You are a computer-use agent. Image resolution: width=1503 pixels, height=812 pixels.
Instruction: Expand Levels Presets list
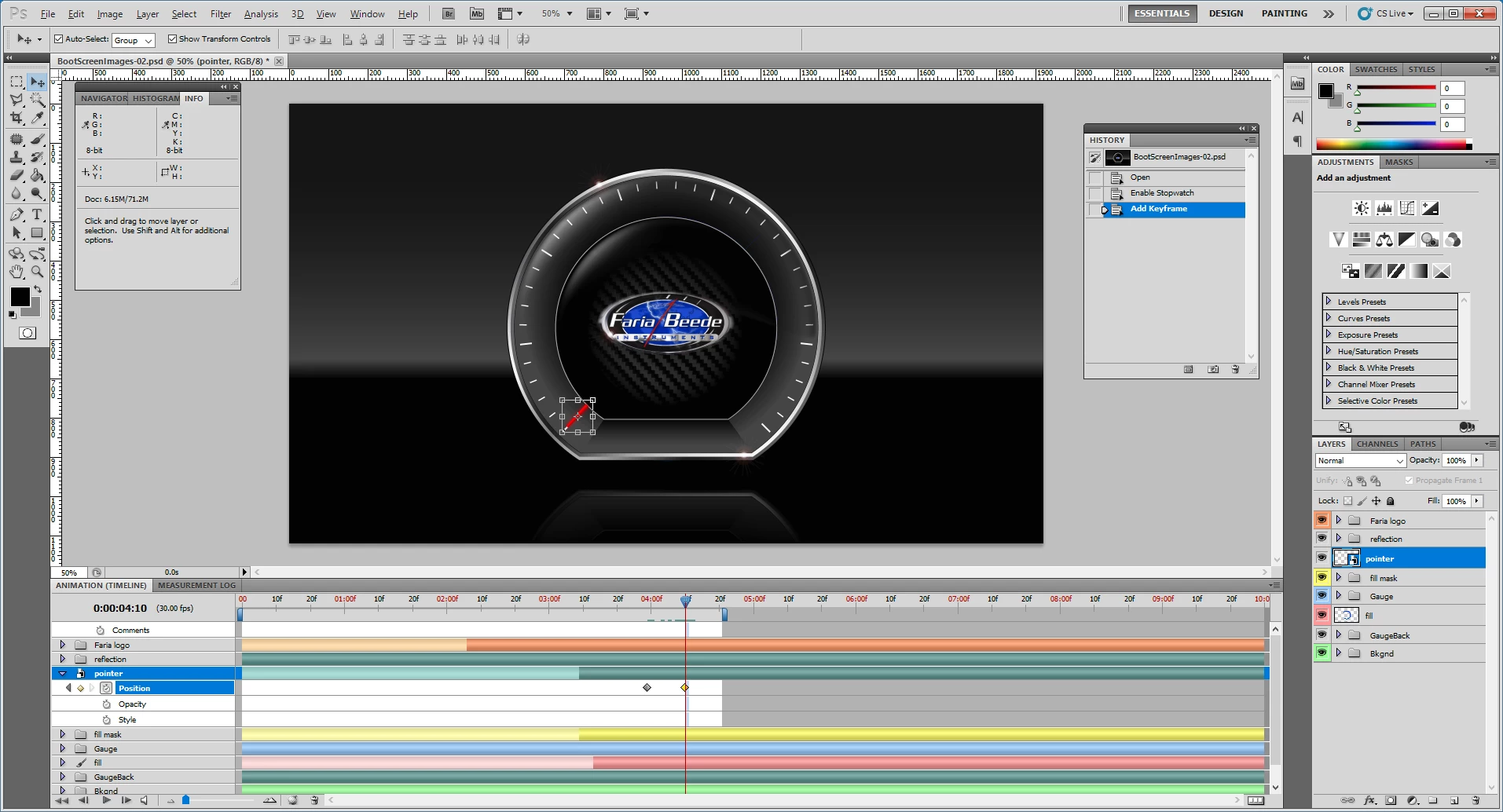point(1329,302)
